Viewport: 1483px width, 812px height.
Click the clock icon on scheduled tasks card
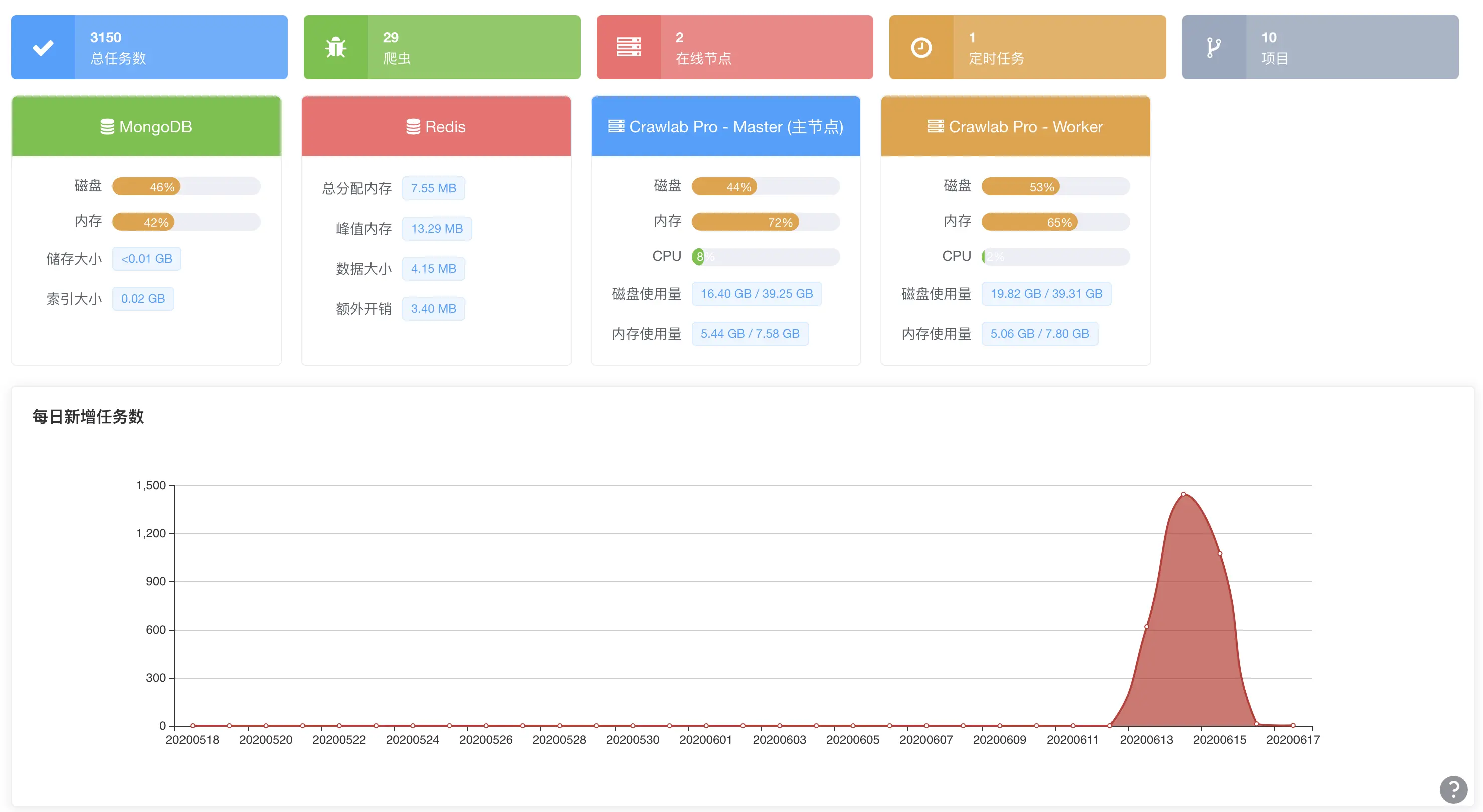(x=921, y=47)
